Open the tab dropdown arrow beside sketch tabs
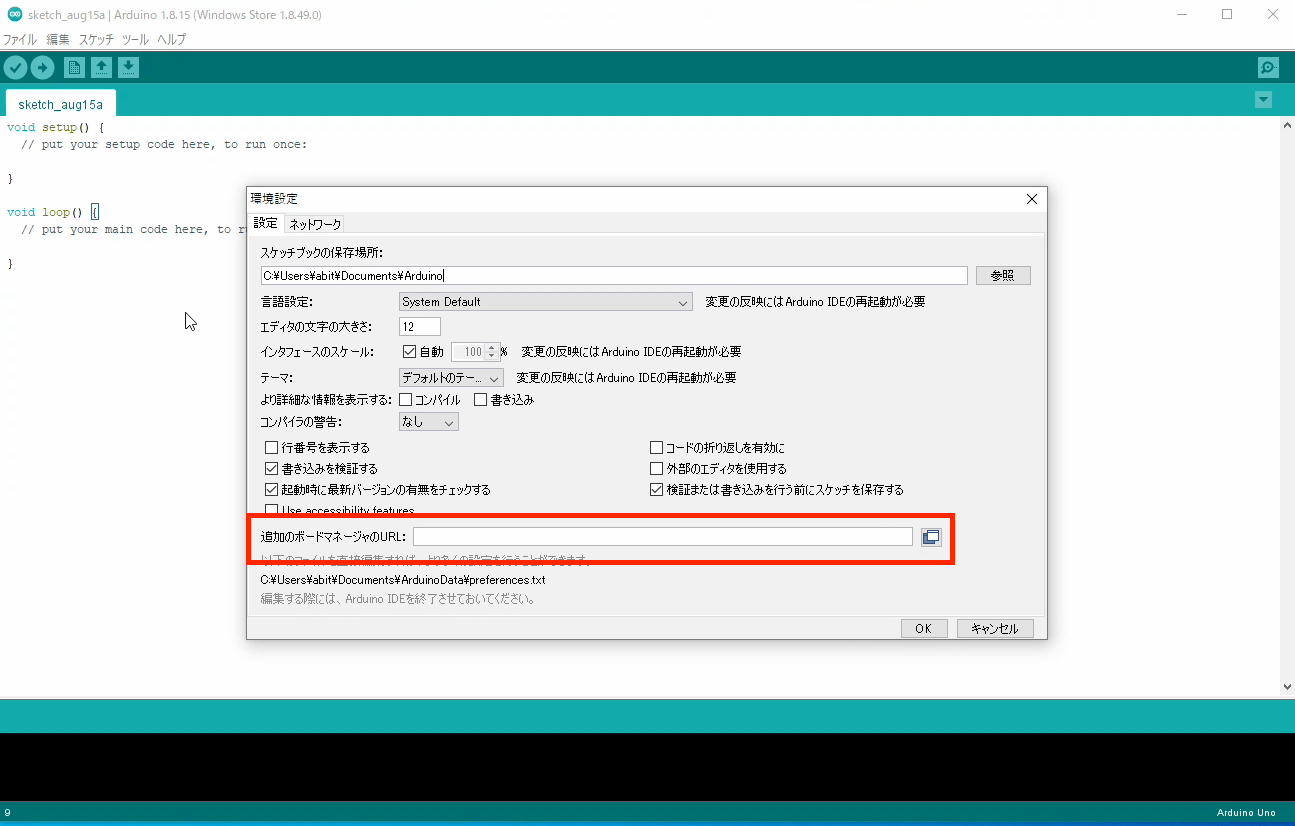 (1264, 99)
